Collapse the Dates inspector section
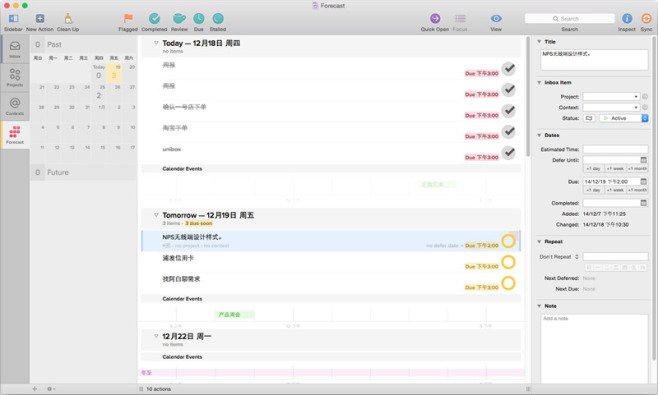Viewport: 658px width, 395px height. 539,135
